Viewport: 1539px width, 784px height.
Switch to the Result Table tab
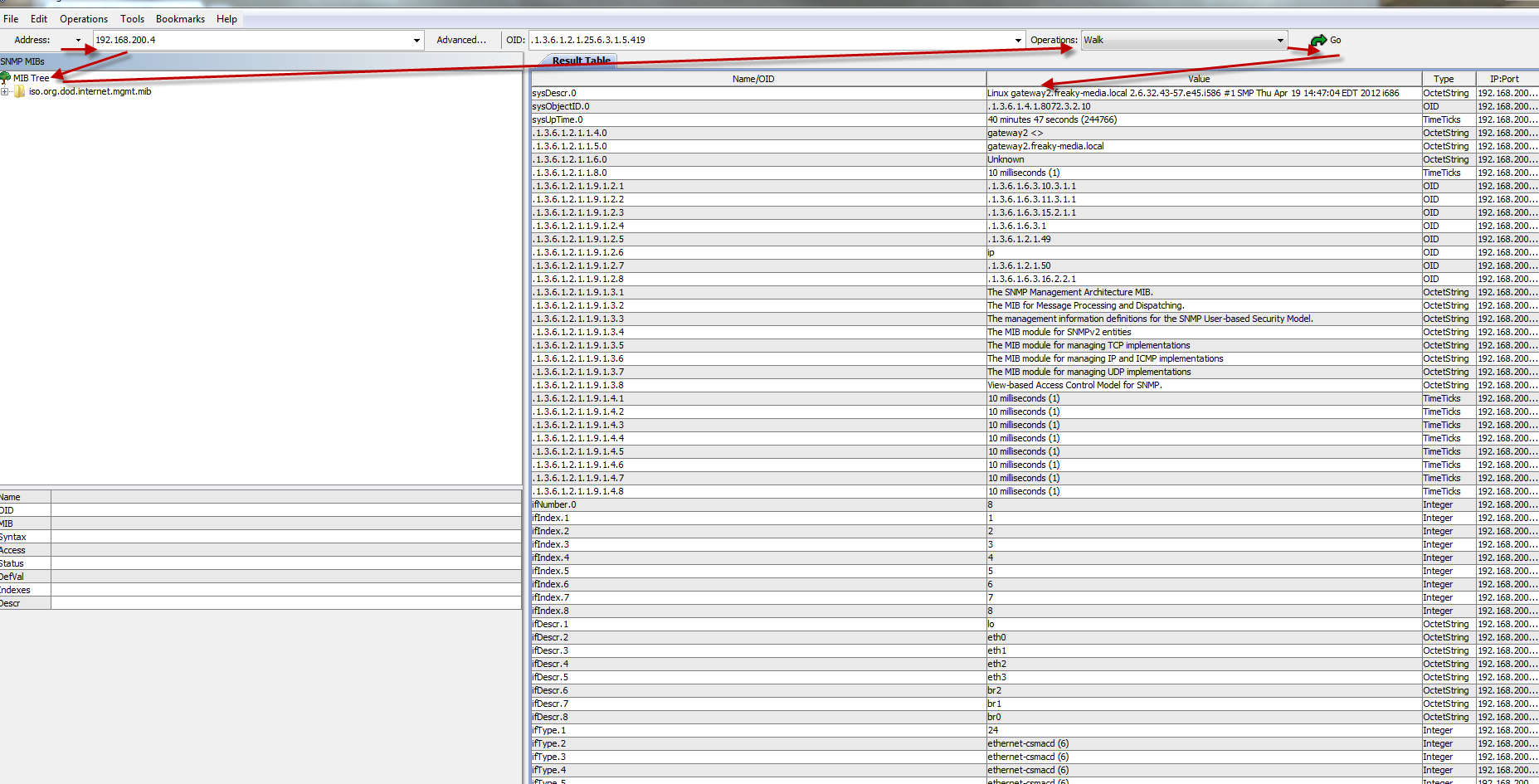click(581, 61)
